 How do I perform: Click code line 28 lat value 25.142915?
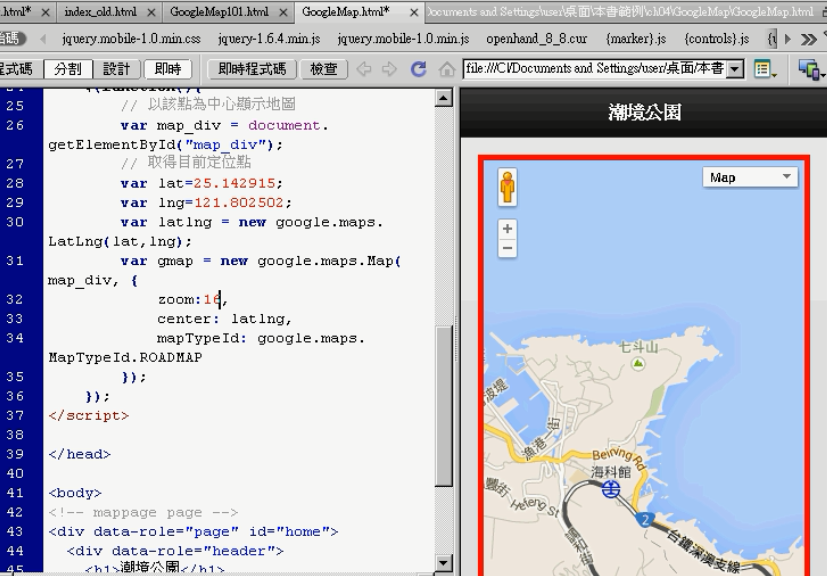pyautogui.click(x=235, y=184)
